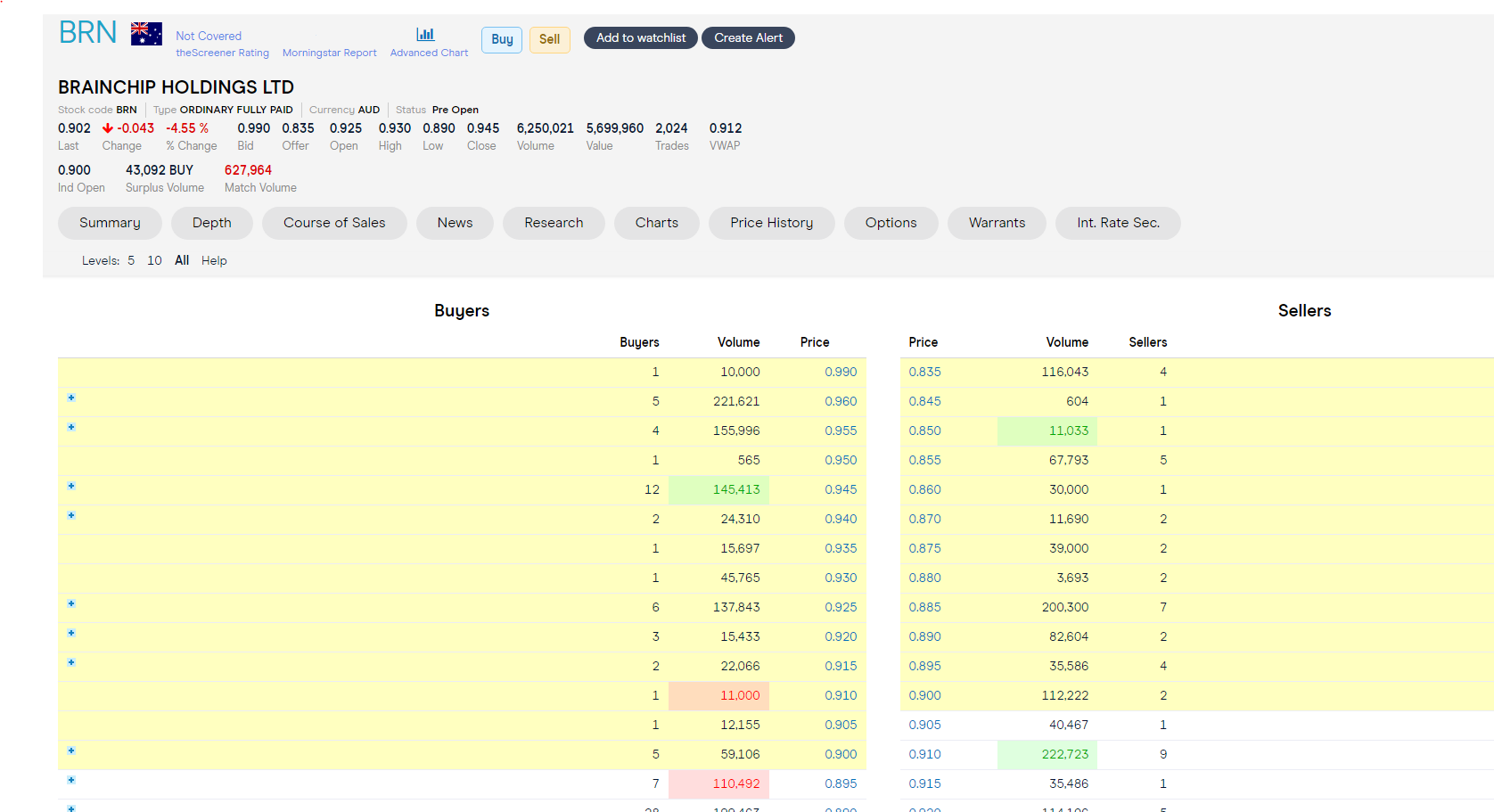This screenshot has height=812, width=1494.
Task: Click the Sell button
Action: [549, 39]
